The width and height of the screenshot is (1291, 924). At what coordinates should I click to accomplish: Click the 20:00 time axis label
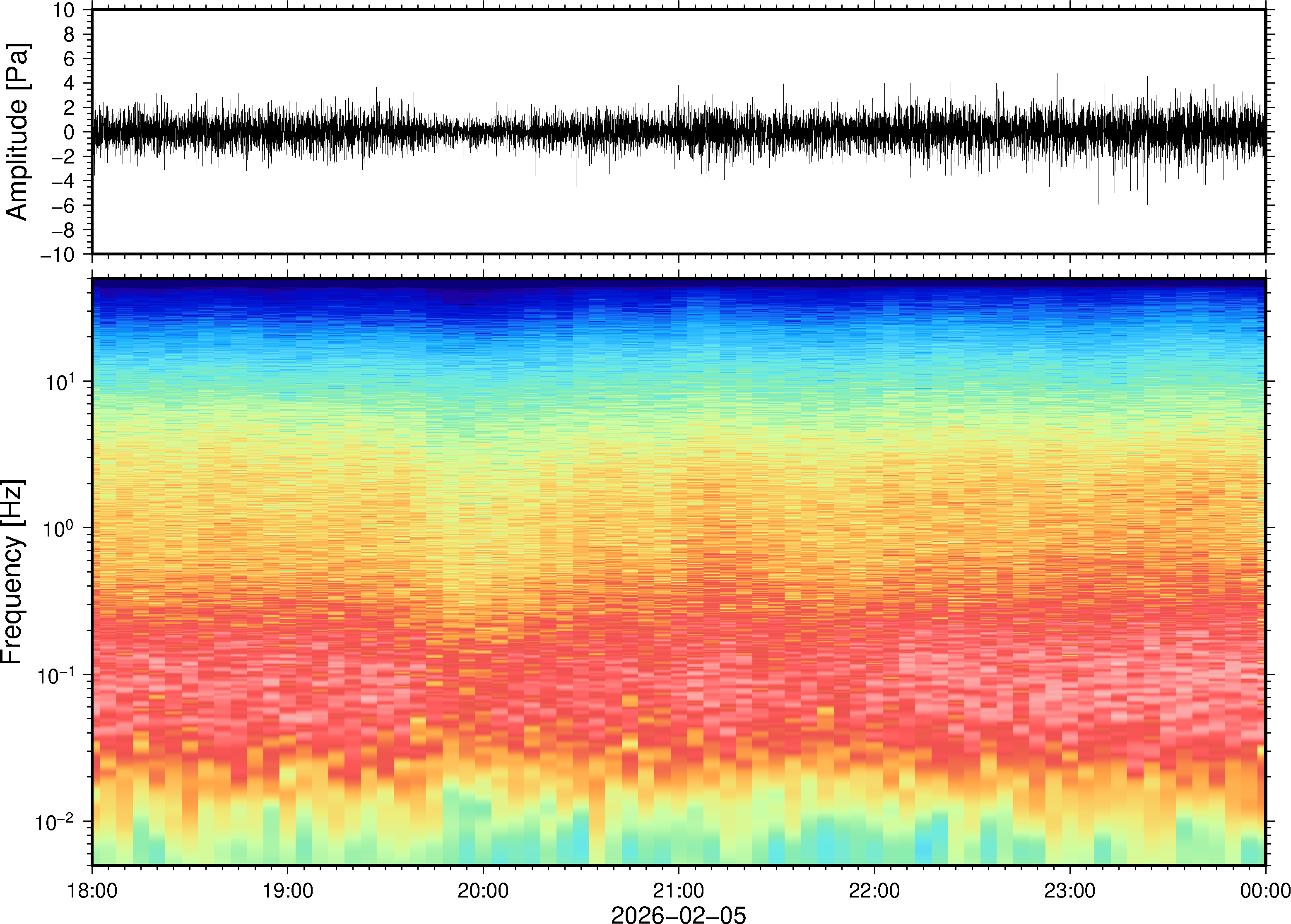coord(483,890)
